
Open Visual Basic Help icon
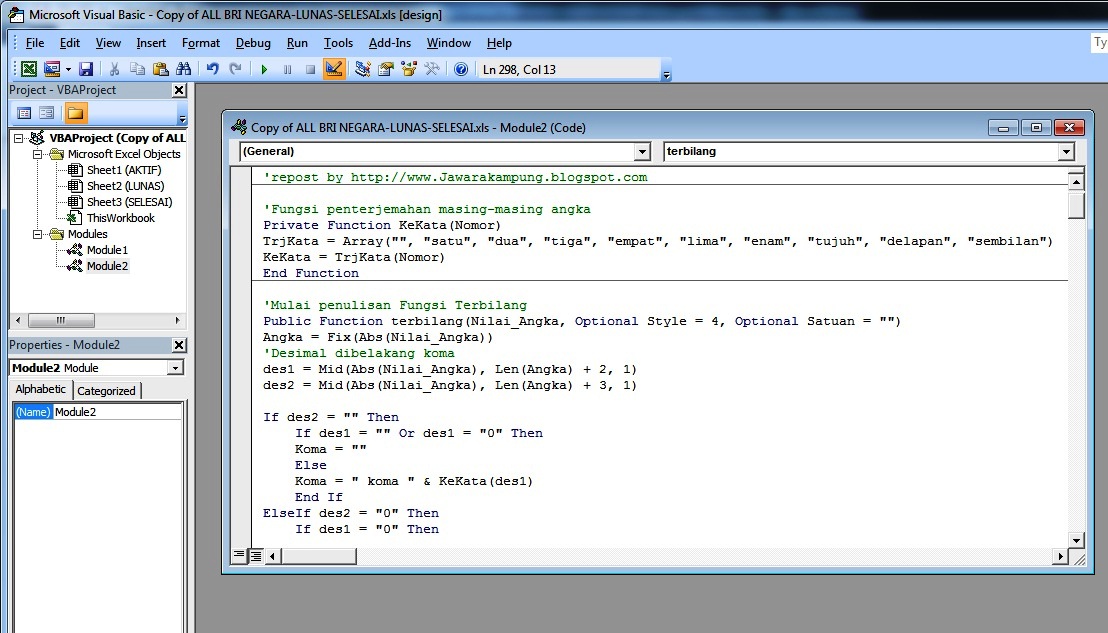461,69
